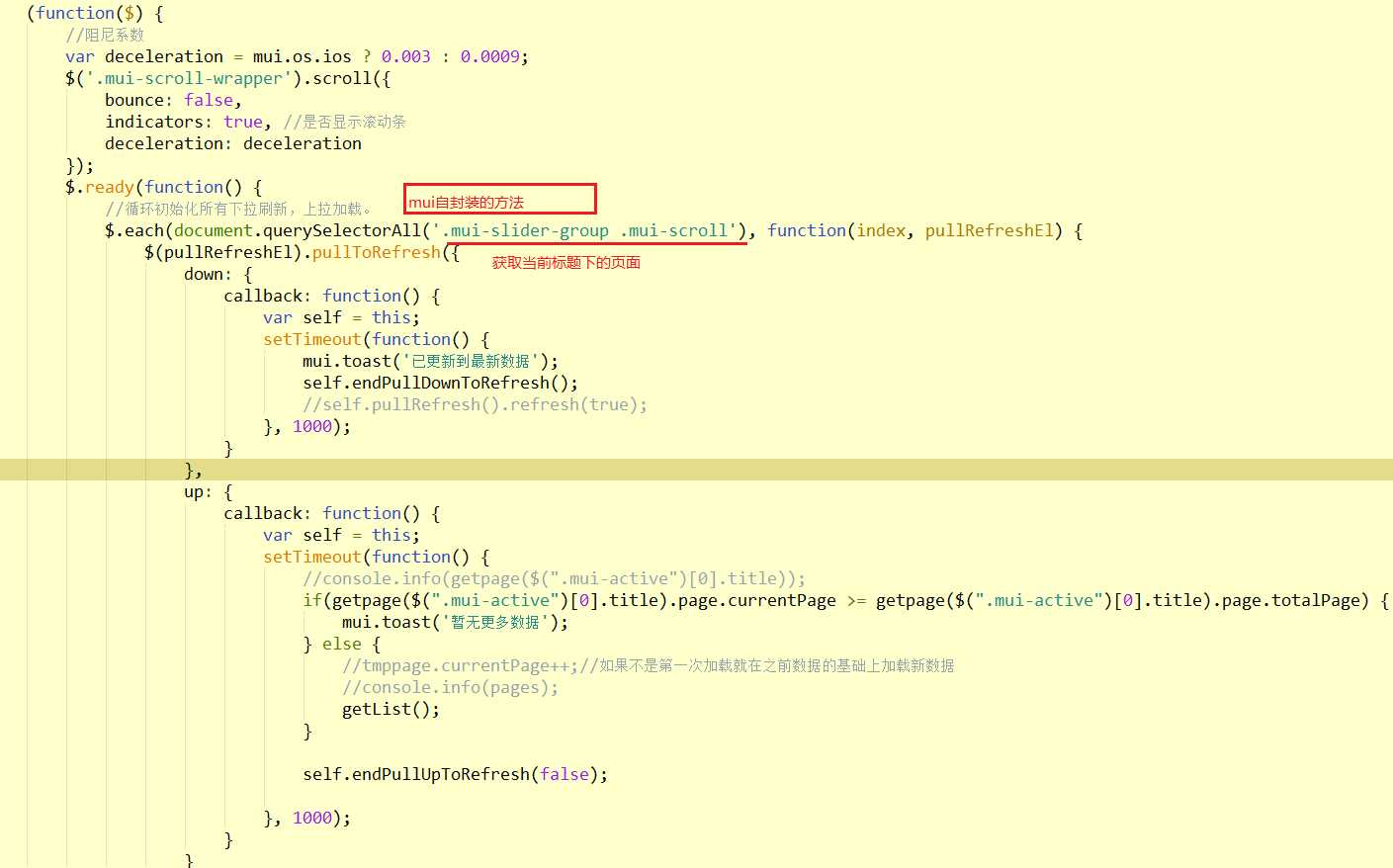Click the "} else {" line
Image resolution: width=1393 pixels, height=868 pixels.
(342, 644)
